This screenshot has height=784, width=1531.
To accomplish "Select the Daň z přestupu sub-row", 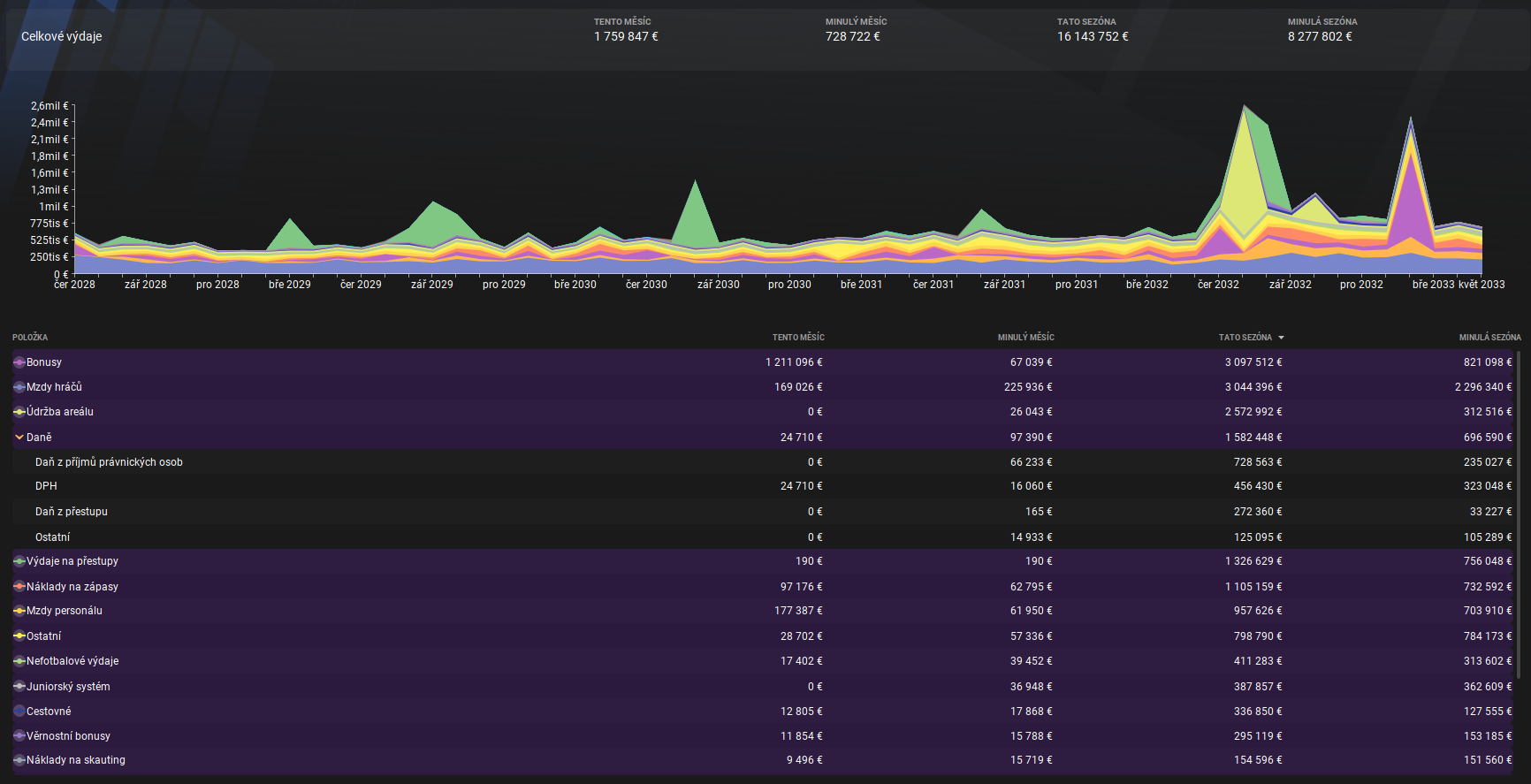I will point(765,512).
